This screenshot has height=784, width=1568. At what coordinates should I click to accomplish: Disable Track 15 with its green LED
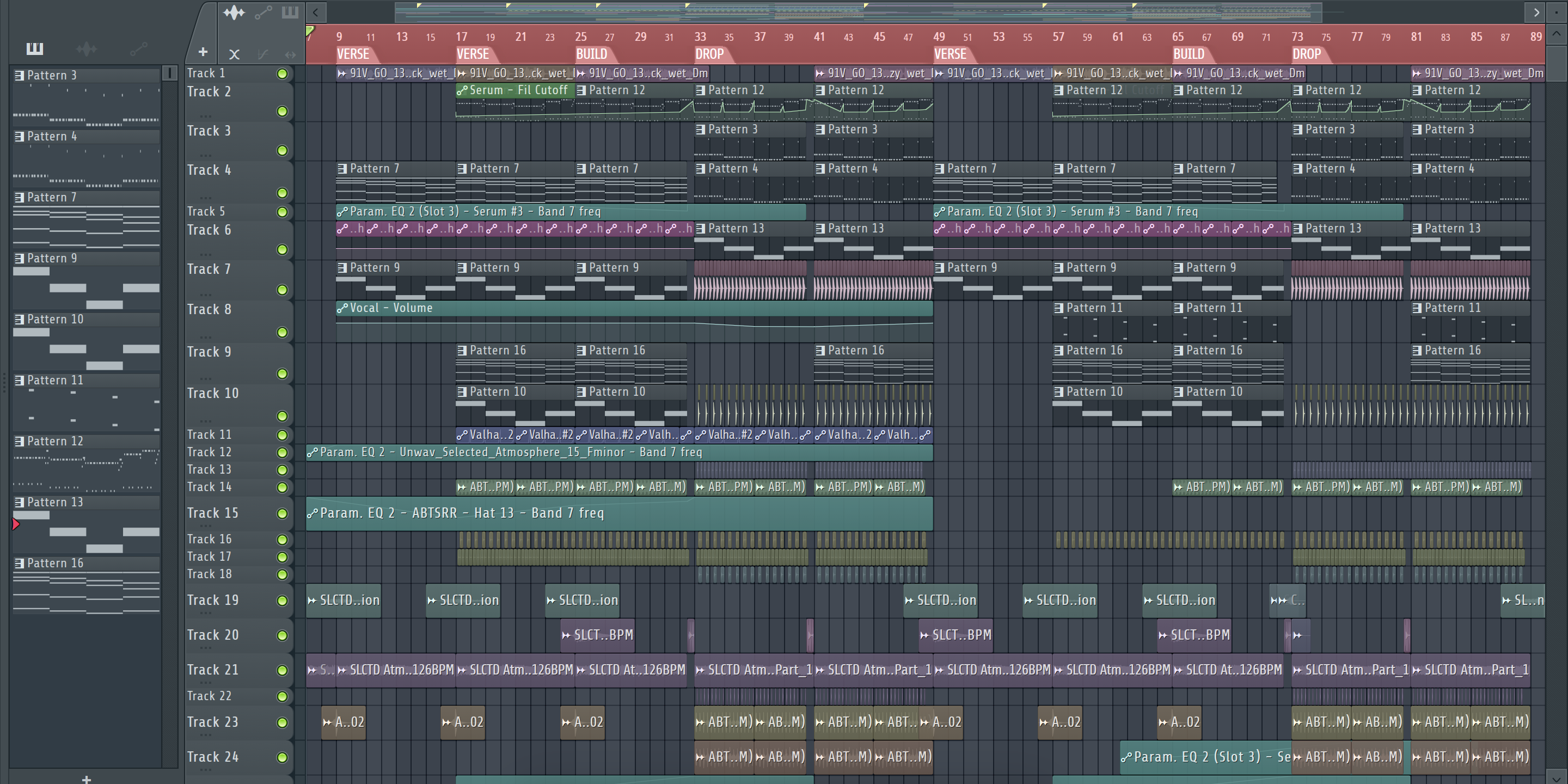[x=282, y=514]
